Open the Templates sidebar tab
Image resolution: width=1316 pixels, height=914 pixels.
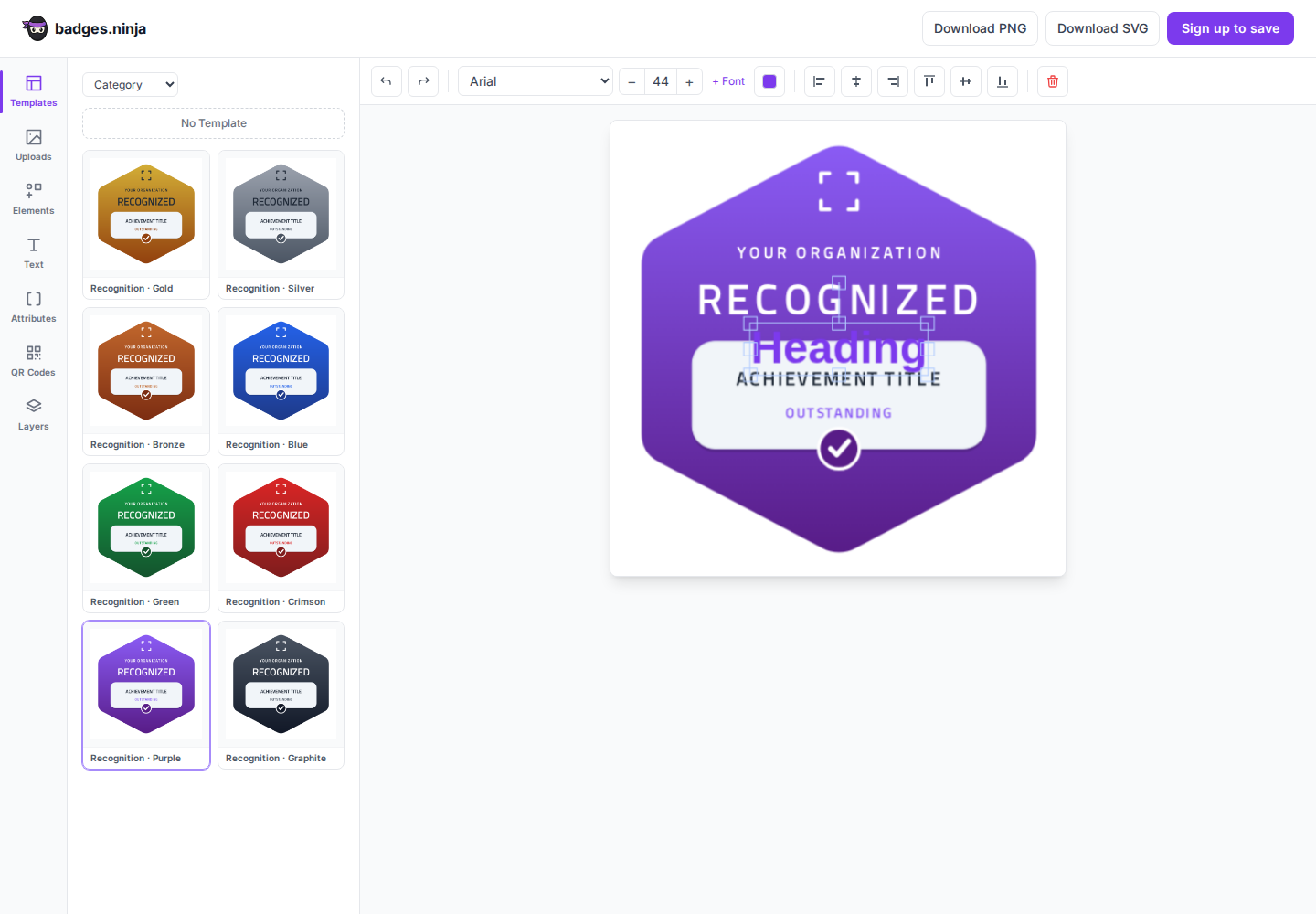[34, 91]
